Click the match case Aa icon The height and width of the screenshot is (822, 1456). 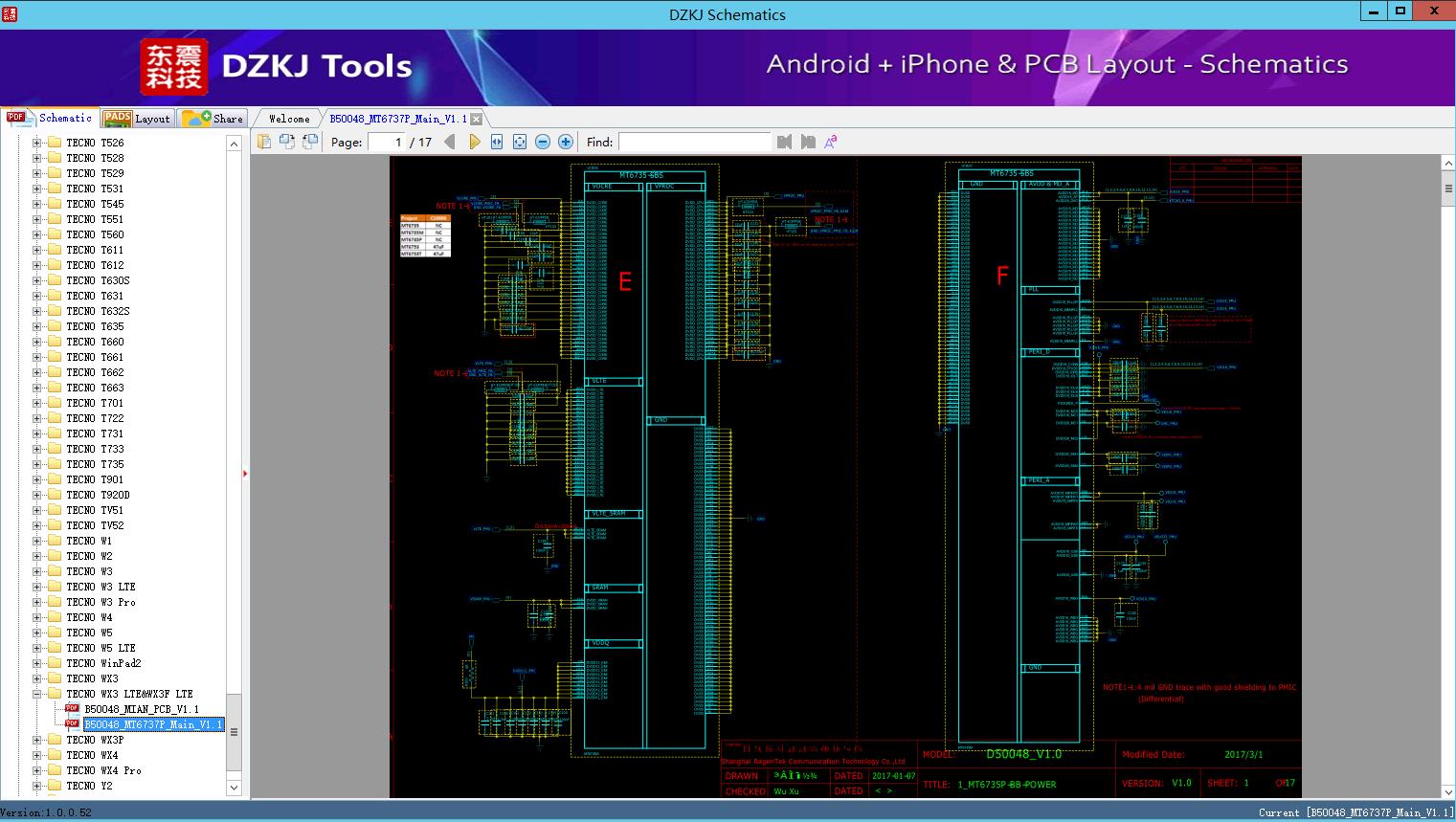[830, 142]
